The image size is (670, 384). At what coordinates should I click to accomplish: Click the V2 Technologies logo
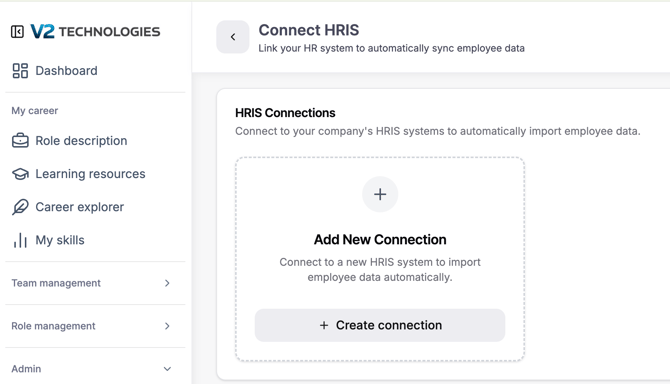click(x=95, y=32)
